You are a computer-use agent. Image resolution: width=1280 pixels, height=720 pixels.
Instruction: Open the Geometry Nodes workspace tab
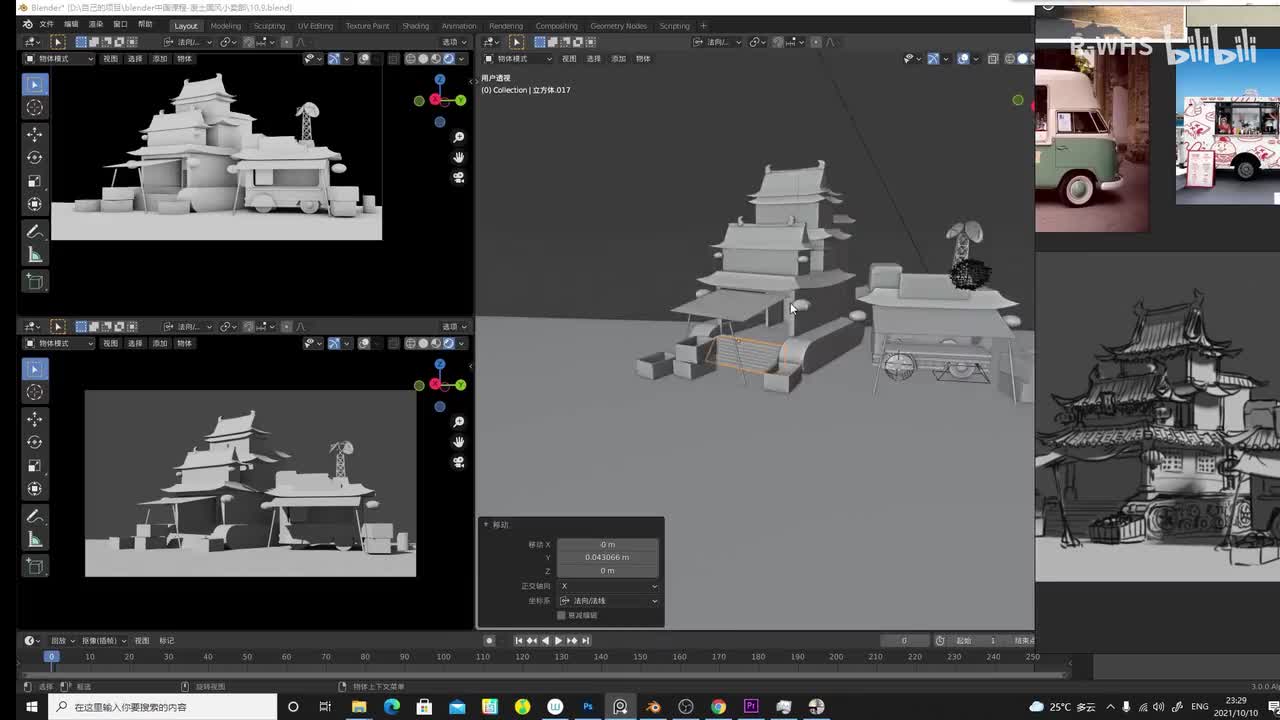coord(618,26)
